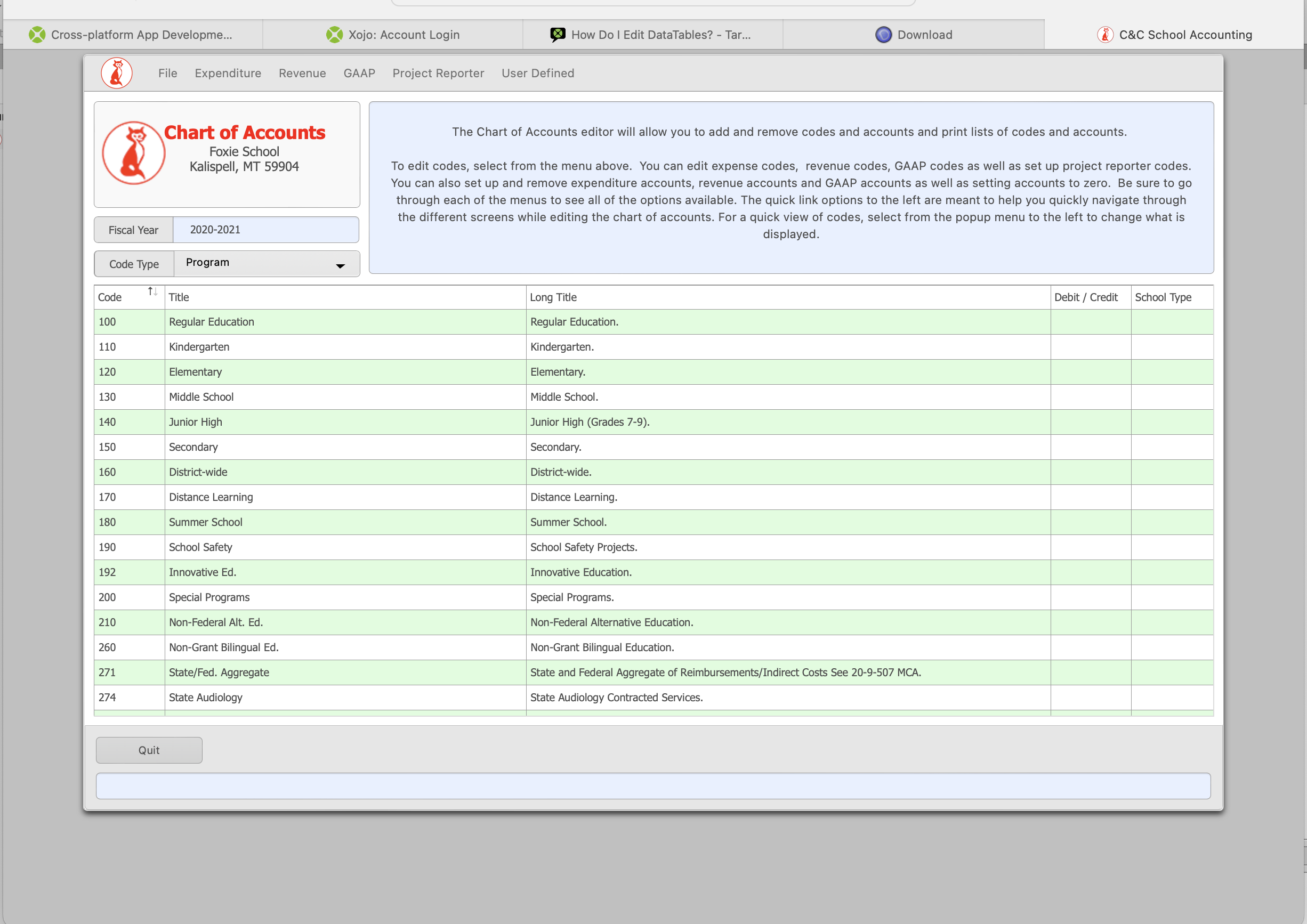Click the School Type column header
Image resolution: width=1307 pixels, height=924 pixels.
coord(1172,297)
